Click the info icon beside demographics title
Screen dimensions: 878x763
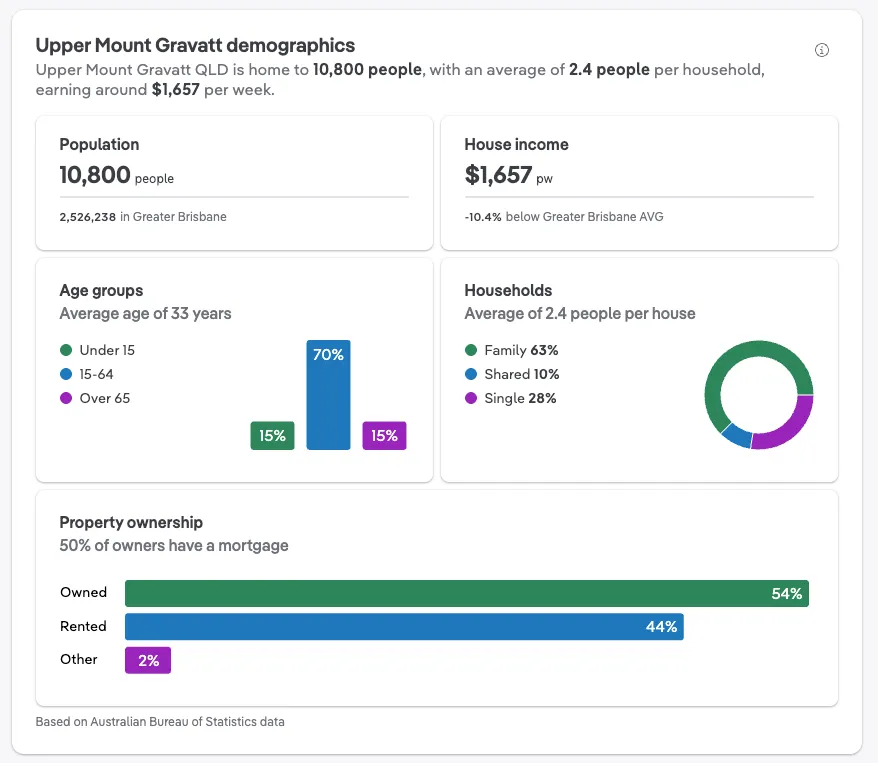pos(822,50)
